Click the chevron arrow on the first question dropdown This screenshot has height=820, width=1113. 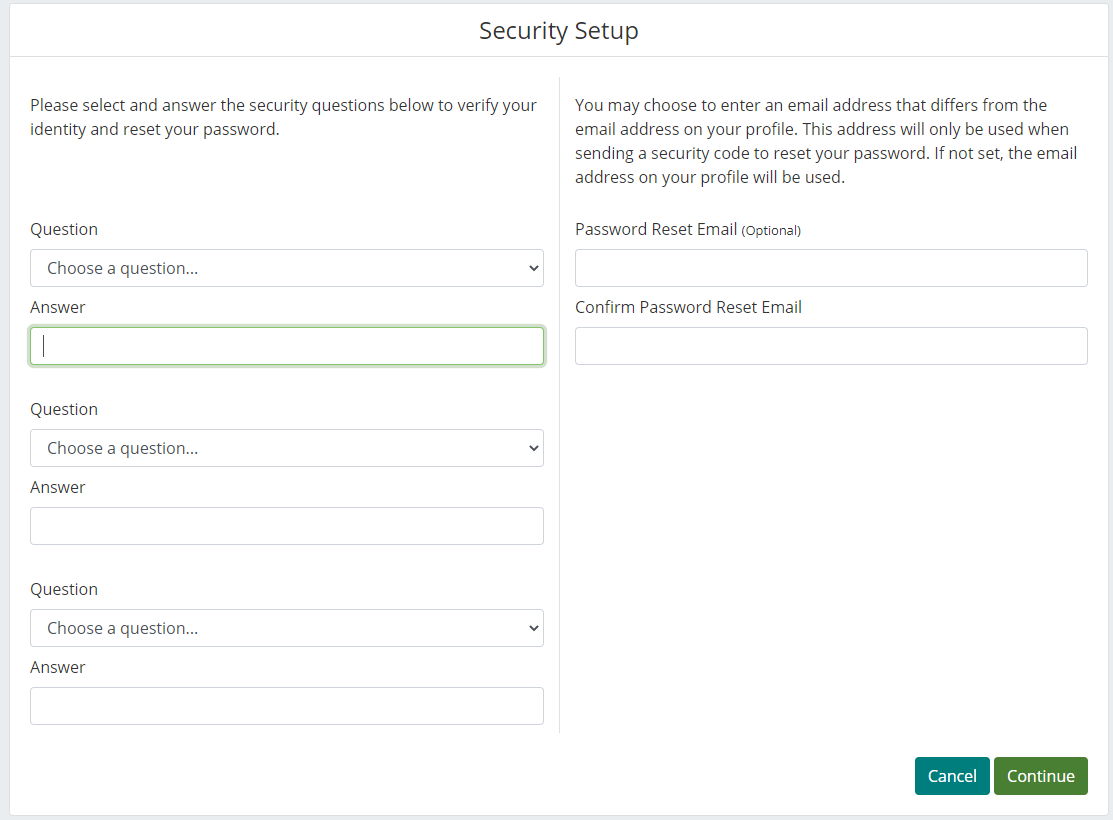[x=533, y=268]
